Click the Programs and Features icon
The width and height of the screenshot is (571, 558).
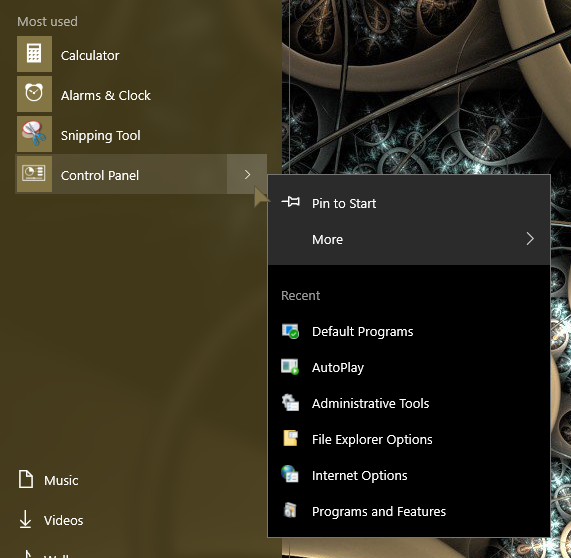click(290, 510)
